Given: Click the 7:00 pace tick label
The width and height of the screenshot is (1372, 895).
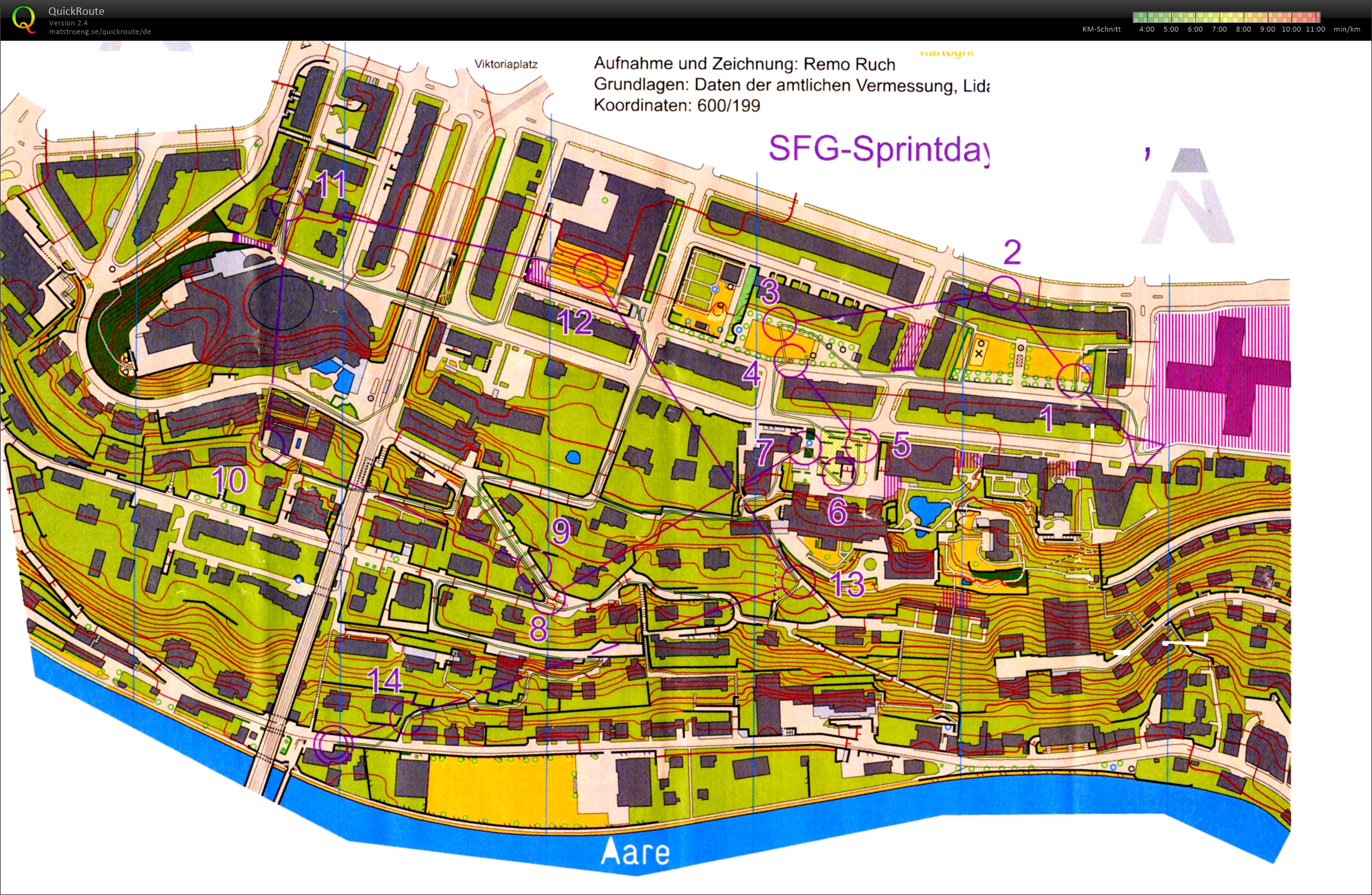Looking at the screenshot, I should pos(1219,29).
